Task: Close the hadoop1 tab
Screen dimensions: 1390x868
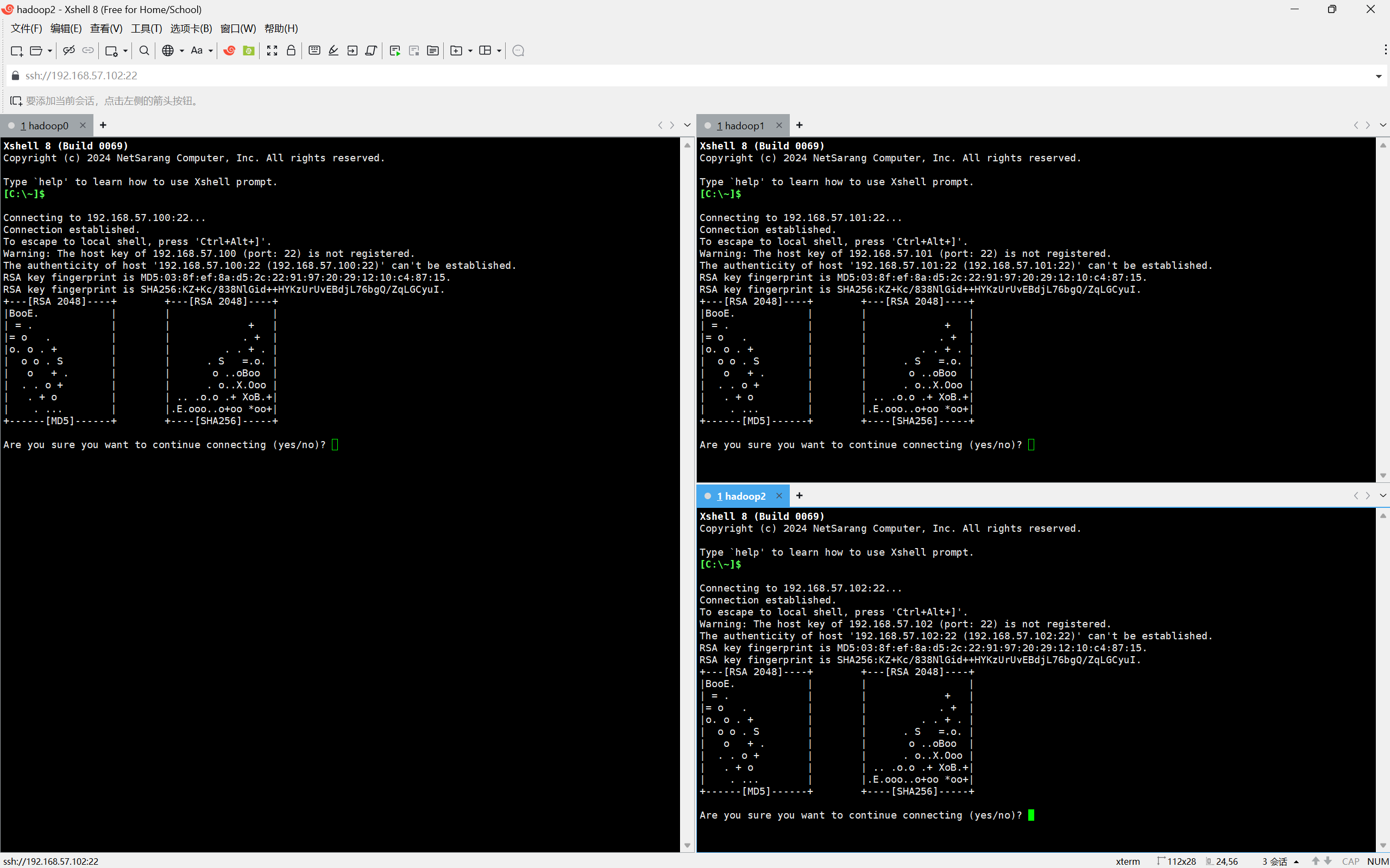Action: pos(779,125)
